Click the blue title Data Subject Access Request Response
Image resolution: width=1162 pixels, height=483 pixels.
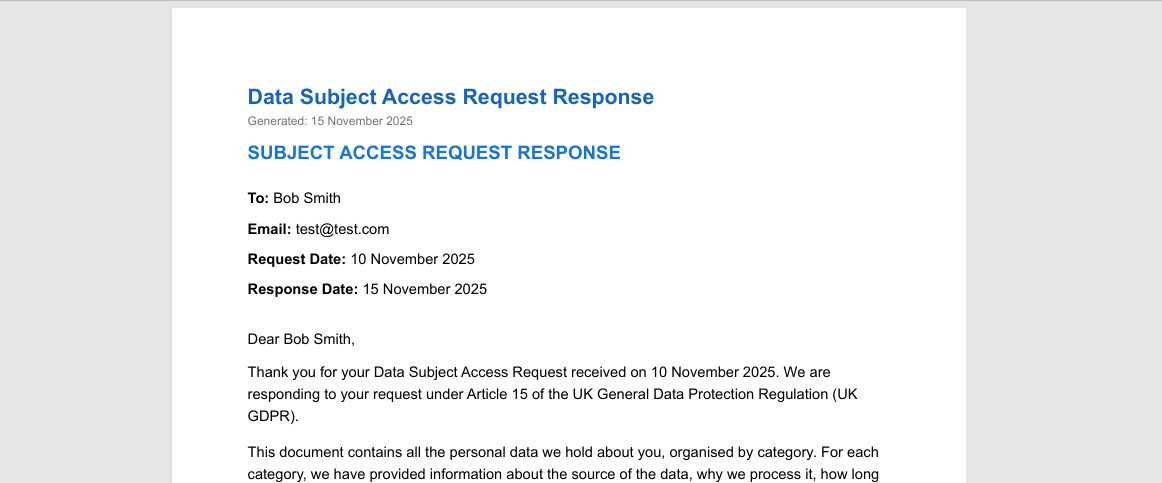[x=450, y=97]
